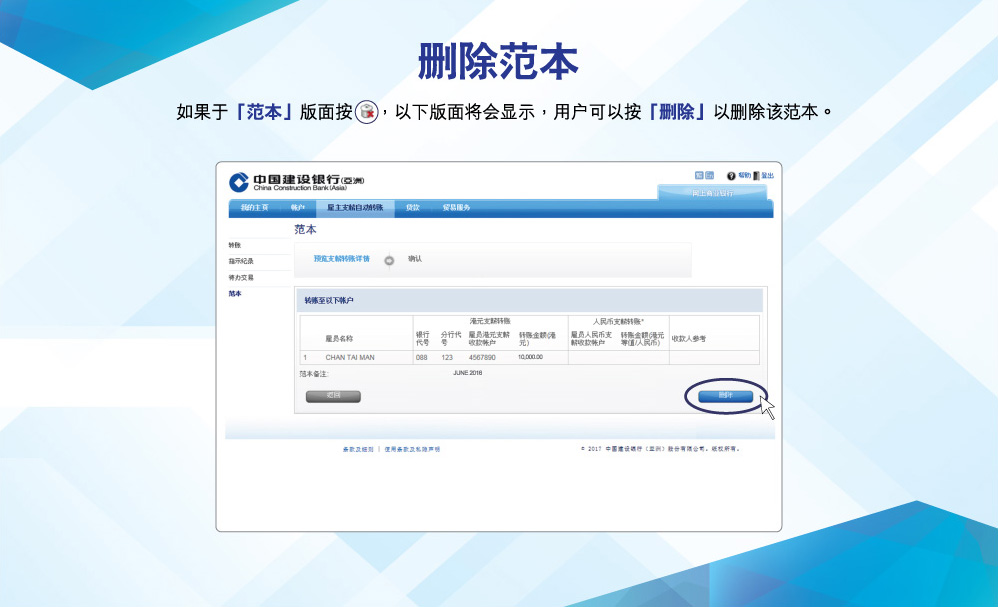Click the step indicator circle before 确认
Screen dimensions: 998x607
[x=389, y=260]
